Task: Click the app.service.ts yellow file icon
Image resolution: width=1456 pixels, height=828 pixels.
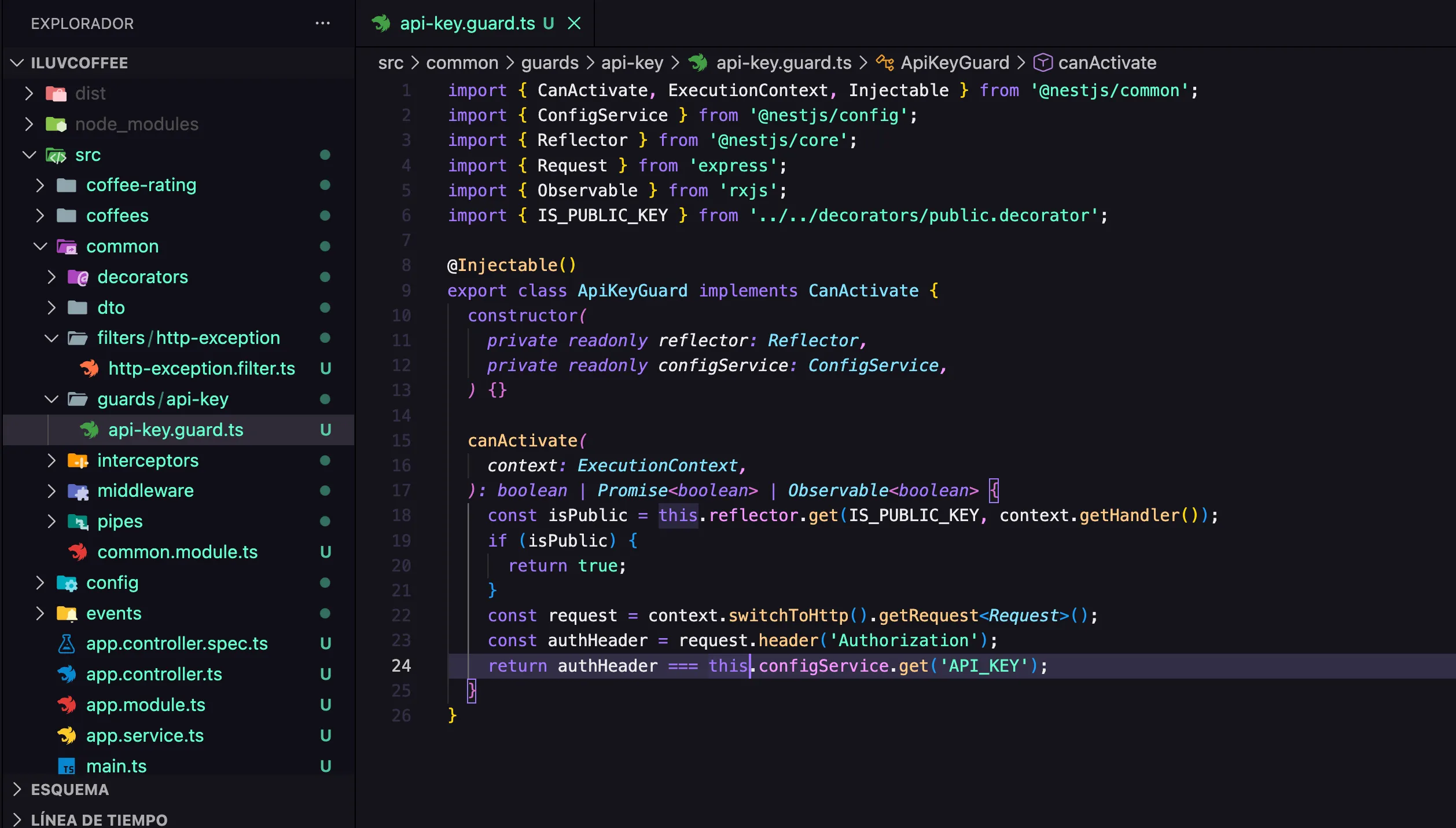Action: tap(67, 736)
